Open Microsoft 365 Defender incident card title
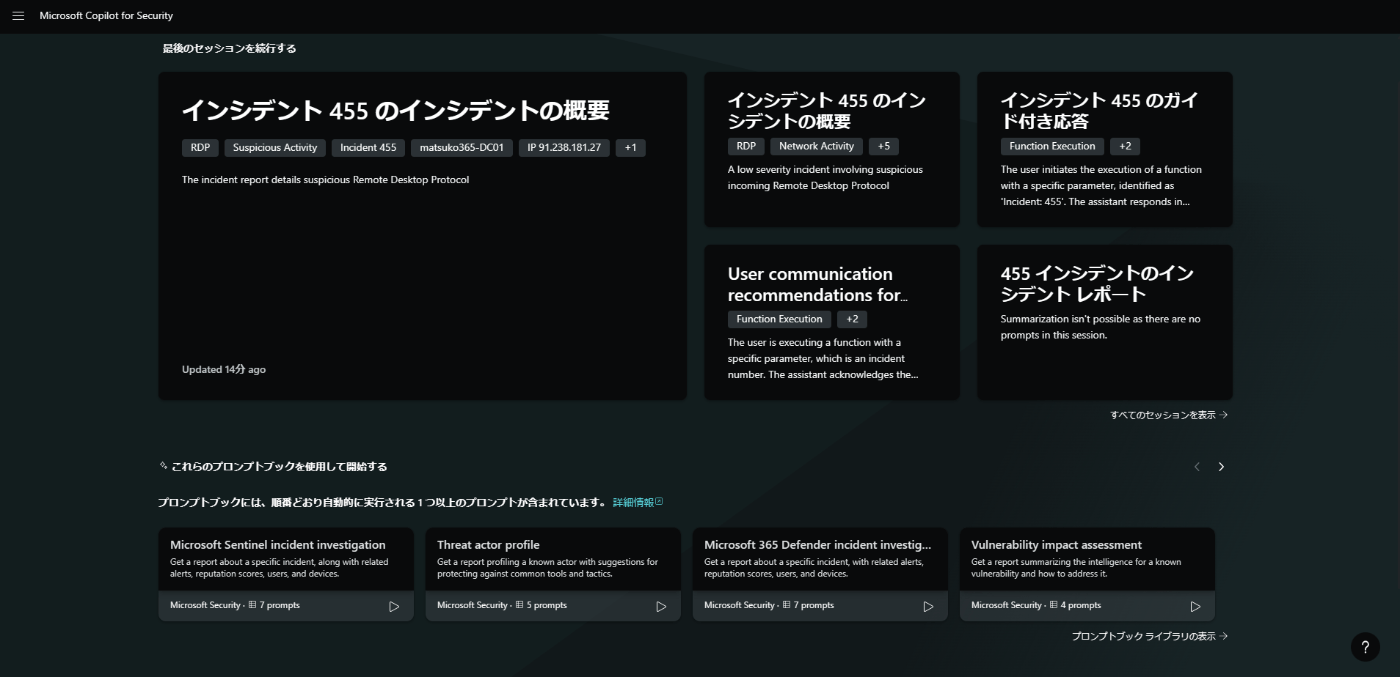The height and width of the screenshot is (677, 1400). [818, 545]
